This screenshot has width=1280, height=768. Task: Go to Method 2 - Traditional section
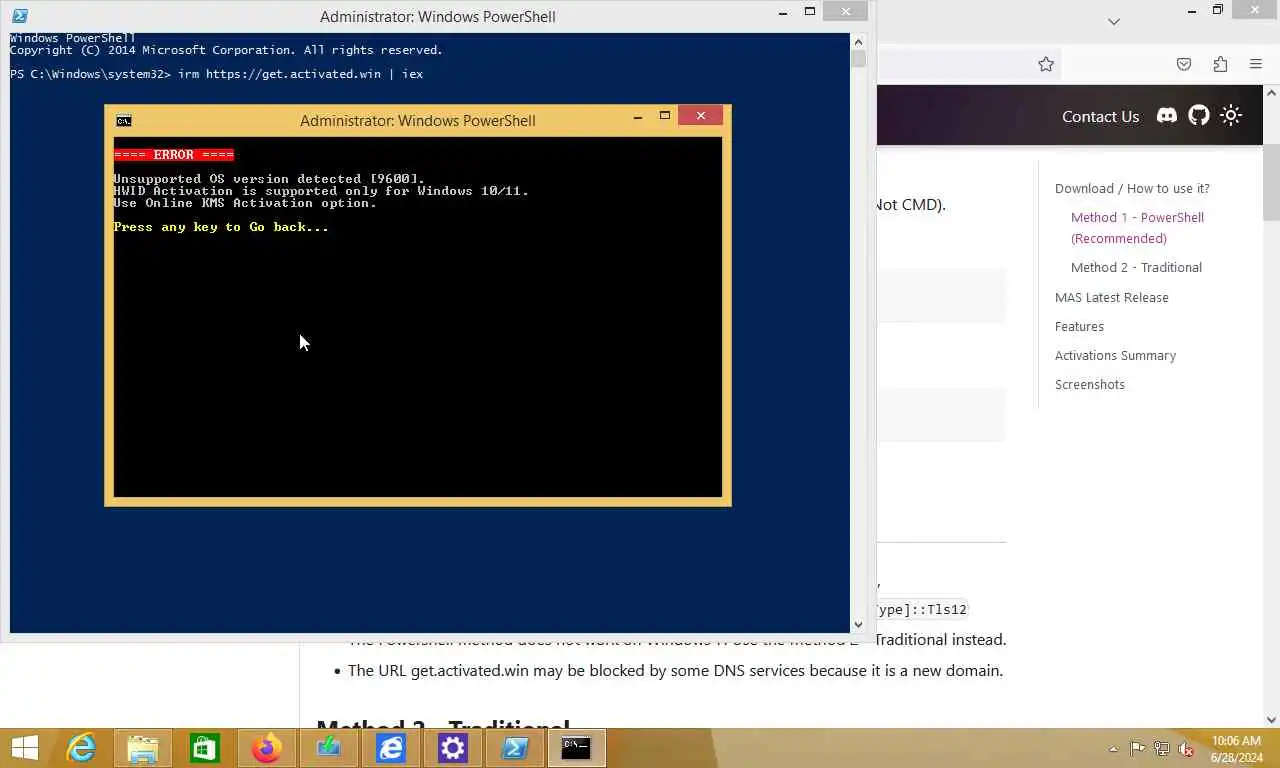pos(1136,267)
